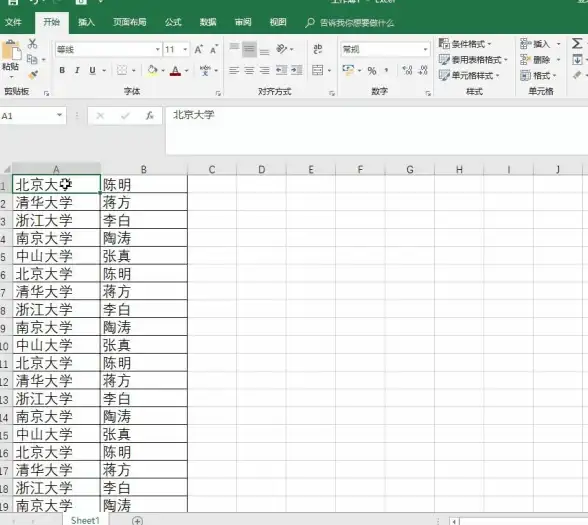Click the Delete (删除) cells button

click(536, 60)
